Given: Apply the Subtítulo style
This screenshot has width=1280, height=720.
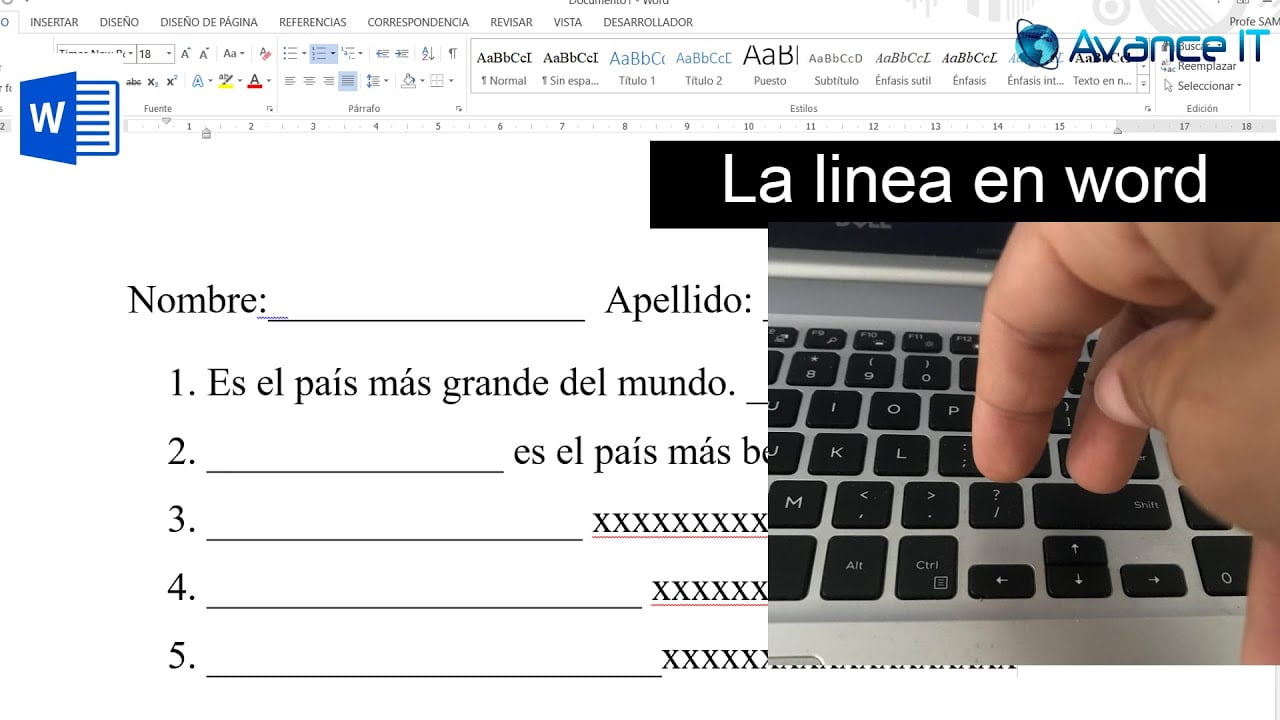Looking at the screenshot, I should (836, 68).
